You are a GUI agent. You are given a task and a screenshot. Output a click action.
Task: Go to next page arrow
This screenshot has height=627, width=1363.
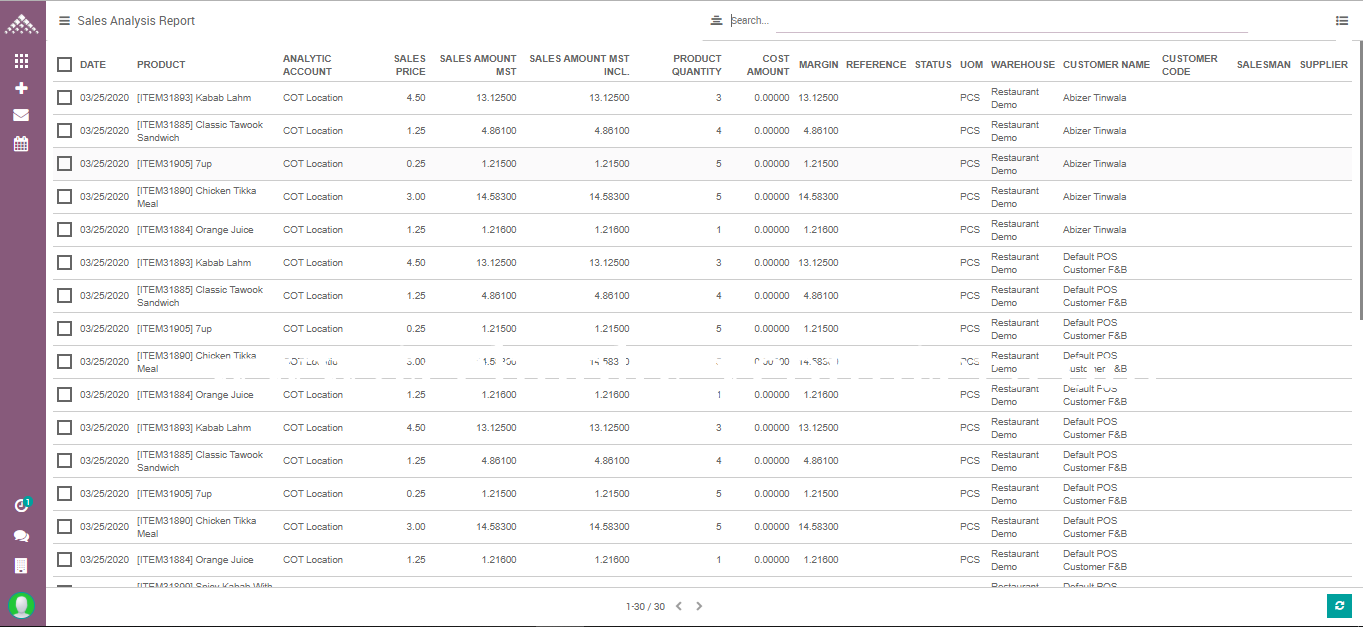tap(699, 606)
